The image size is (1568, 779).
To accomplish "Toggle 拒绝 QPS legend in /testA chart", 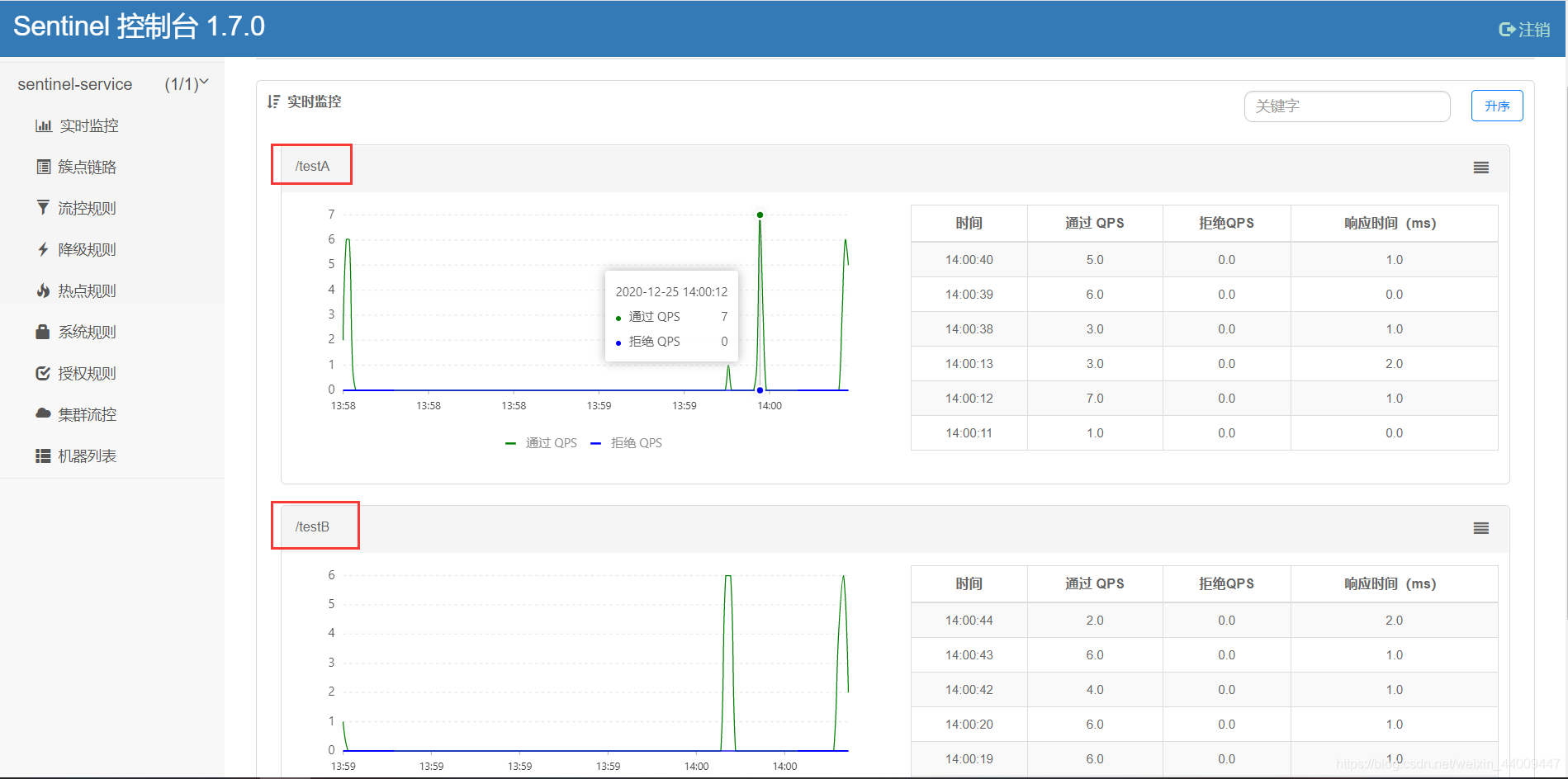I will pos(627,443).
